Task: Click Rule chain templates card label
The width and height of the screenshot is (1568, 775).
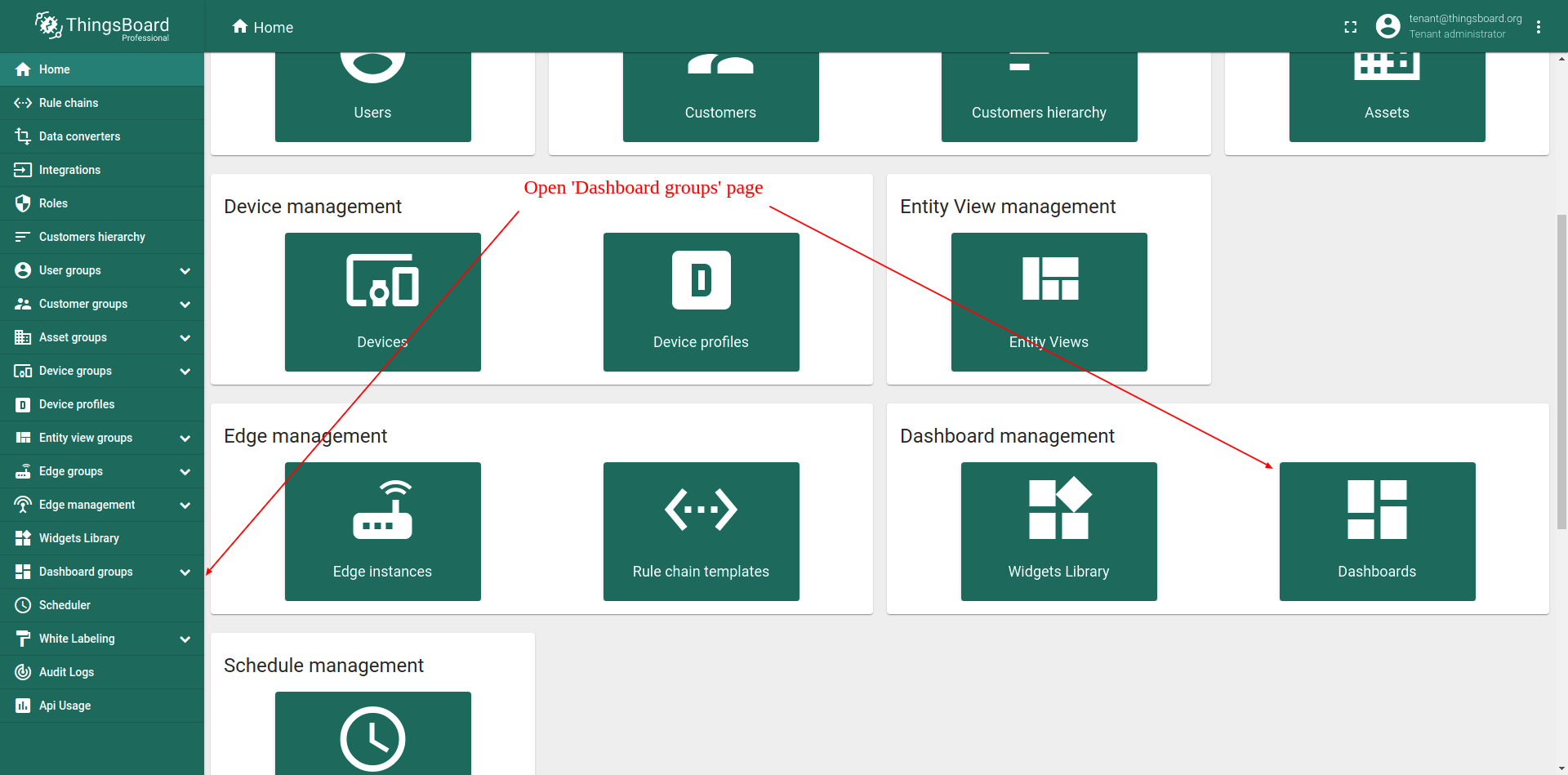Action: (701, 572)
